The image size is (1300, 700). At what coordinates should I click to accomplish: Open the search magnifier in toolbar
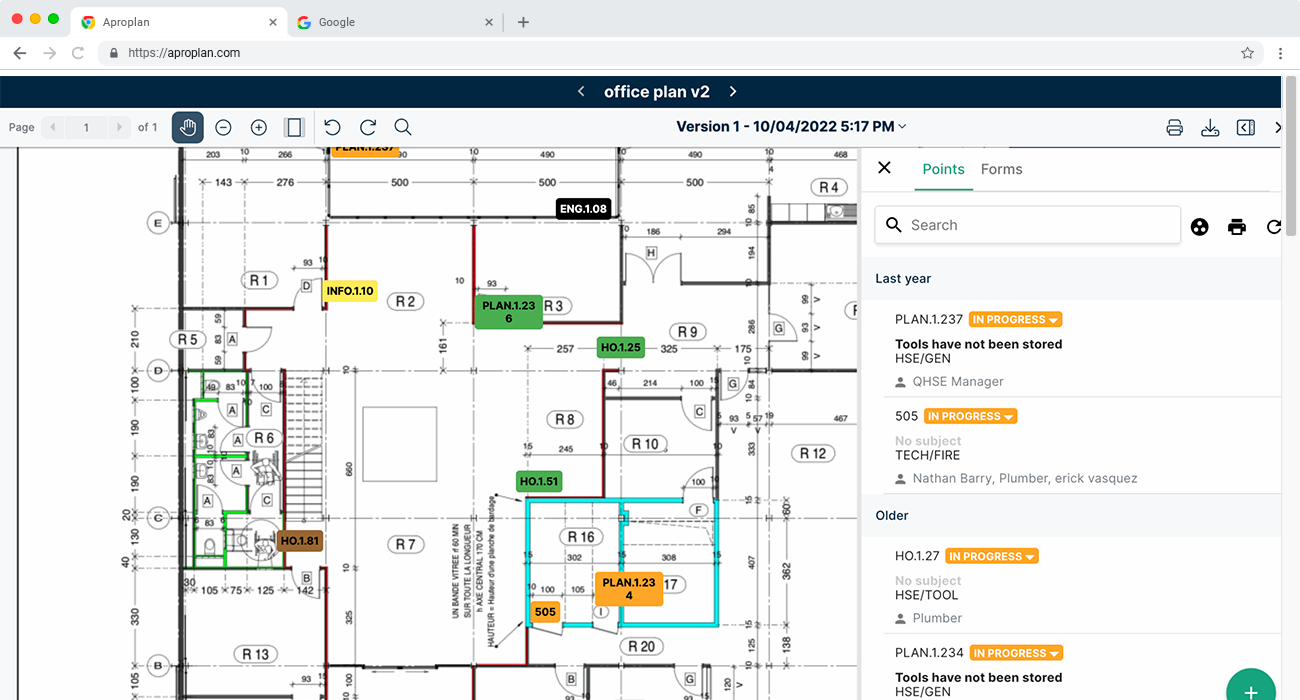(x=403, y=127)
